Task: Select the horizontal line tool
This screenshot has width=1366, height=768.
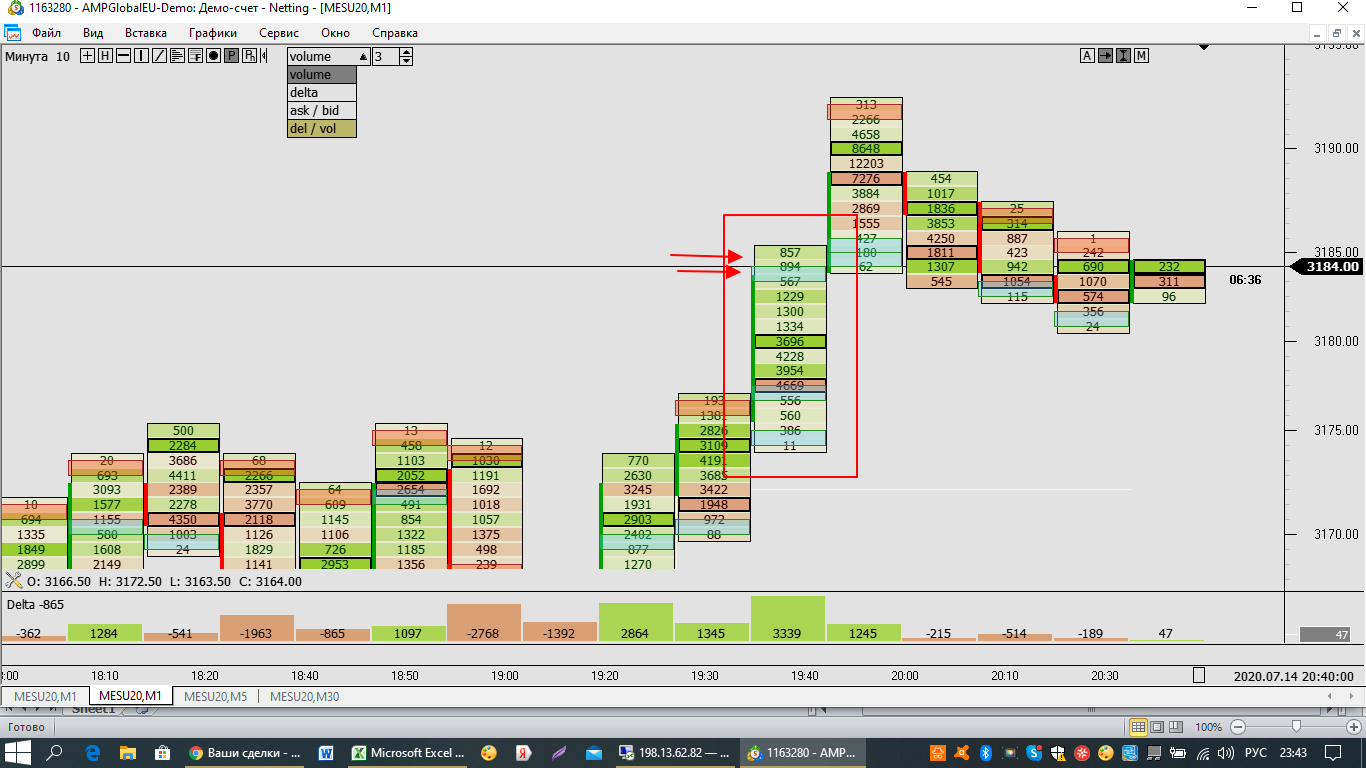Action: tap(123, 56)
